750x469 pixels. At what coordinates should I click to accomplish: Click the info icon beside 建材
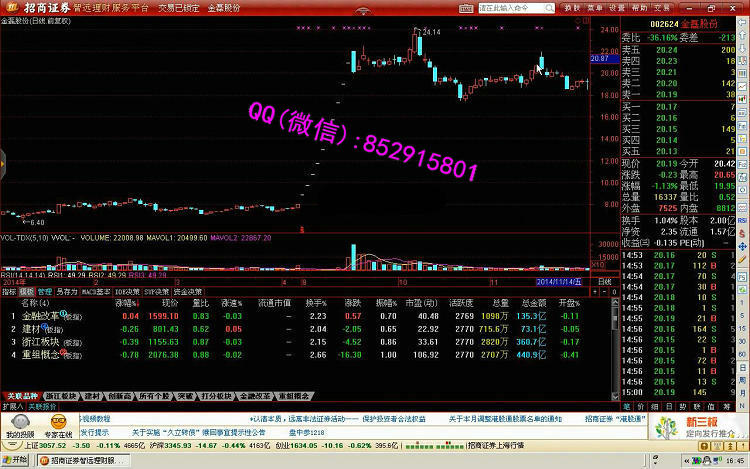click(44, 327)
